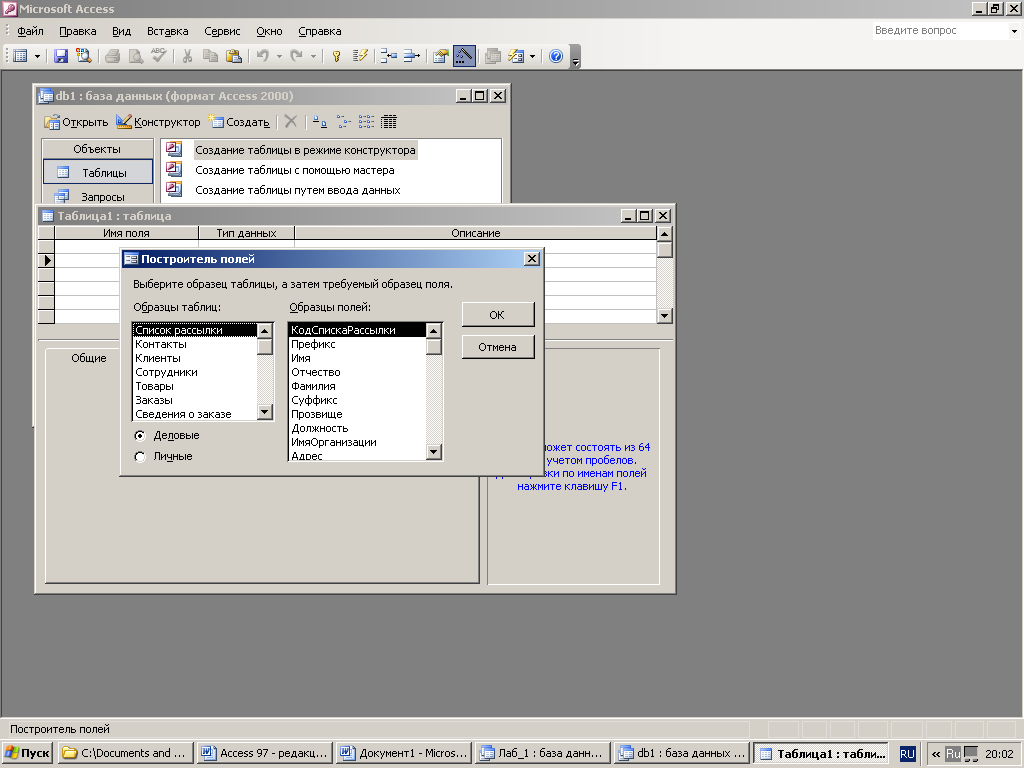Viewport: 1024px width, 768px height.
Task: Click the Primary Key icon
Action: [336, 56]
